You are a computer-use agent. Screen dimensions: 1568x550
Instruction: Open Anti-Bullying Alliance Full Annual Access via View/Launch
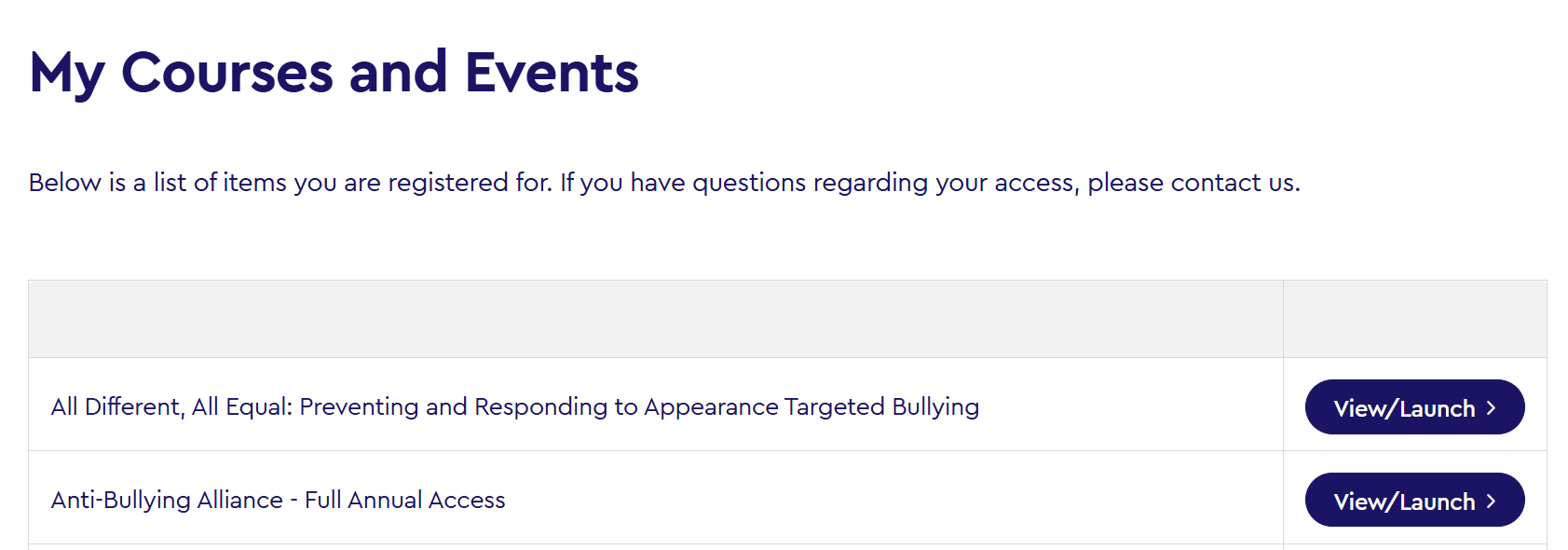(x=1413, y=501)
